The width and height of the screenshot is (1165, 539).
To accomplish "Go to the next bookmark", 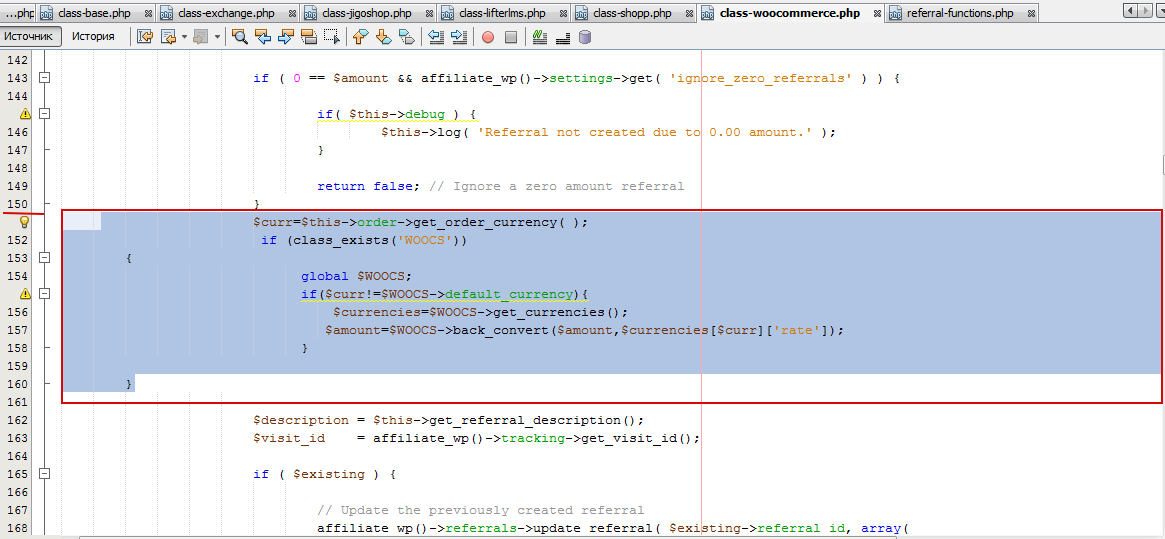I will [x=383, y=36].
